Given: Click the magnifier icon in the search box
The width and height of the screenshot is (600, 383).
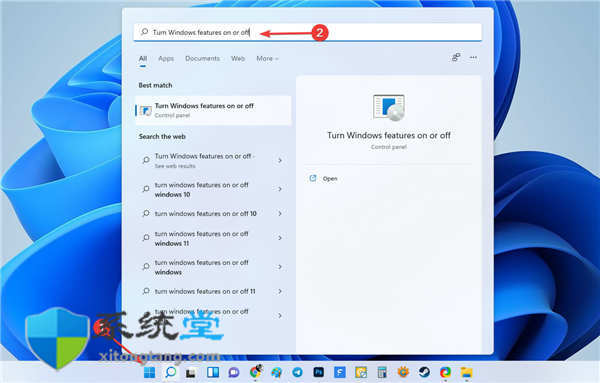Looking at the screenshot, I should pos(144,32).
